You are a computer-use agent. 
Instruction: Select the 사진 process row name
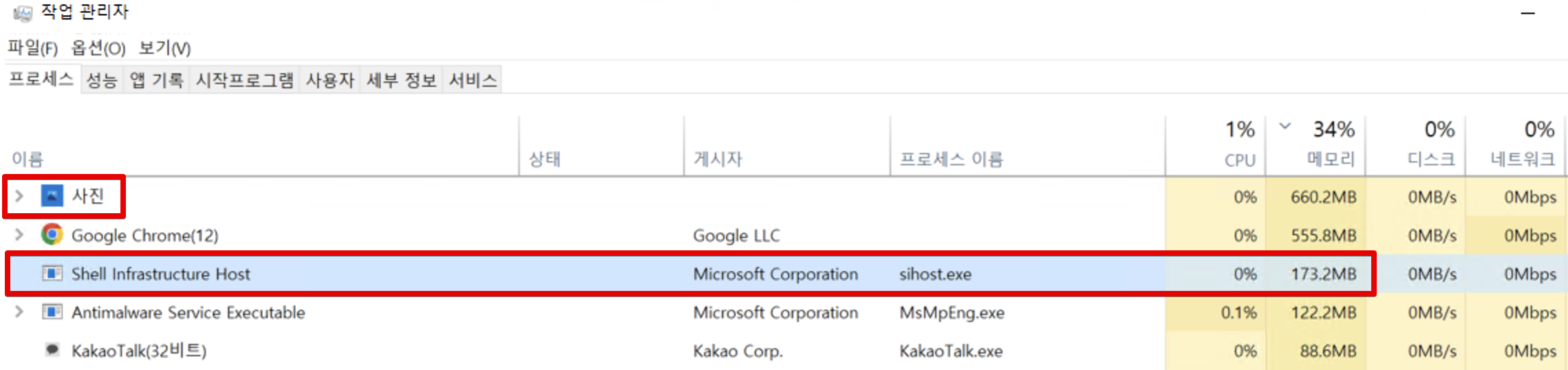[88, 196]
